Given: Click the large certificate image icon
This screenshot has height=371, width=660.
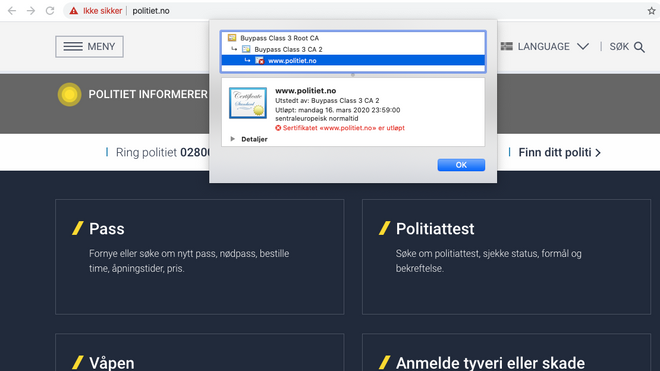Looking at the screenshot, I should coord(248,103).
